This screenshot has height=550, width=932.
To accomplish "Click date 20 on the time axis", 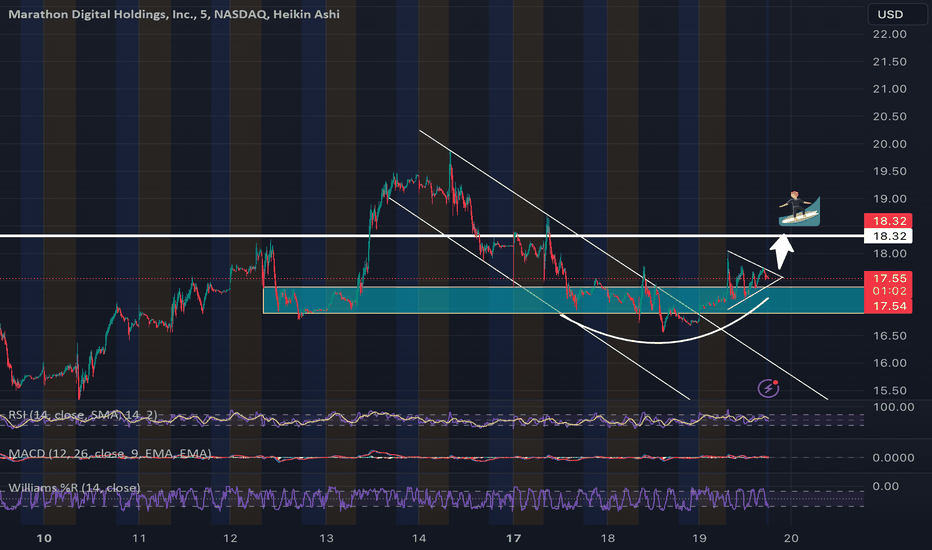I will [791, 538].
